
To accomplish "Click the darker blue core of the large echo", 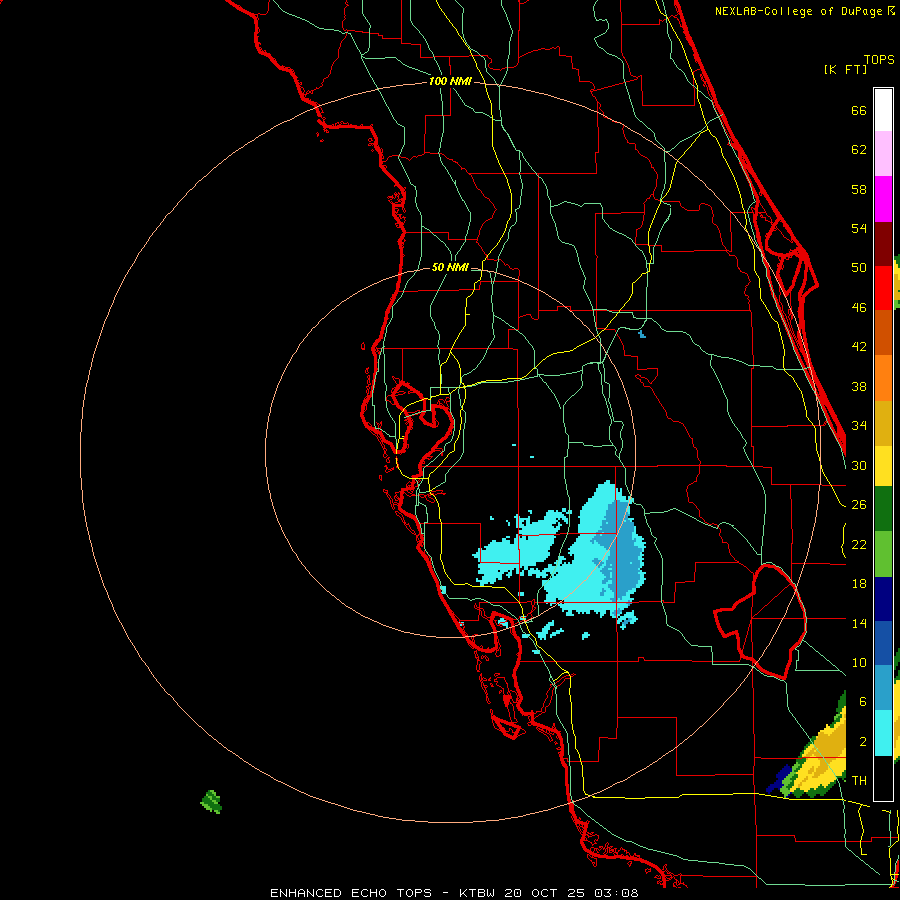I will point(622,552).
